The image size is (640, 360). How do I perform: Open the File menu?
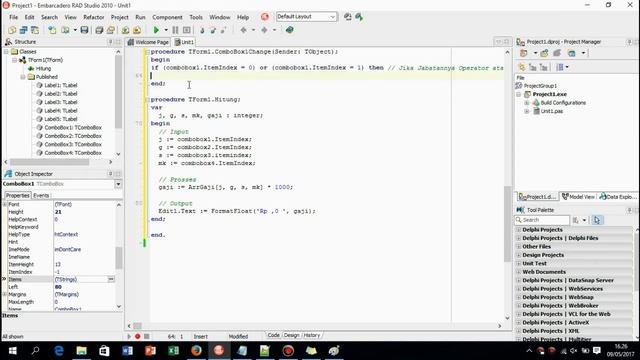point(13,17)
